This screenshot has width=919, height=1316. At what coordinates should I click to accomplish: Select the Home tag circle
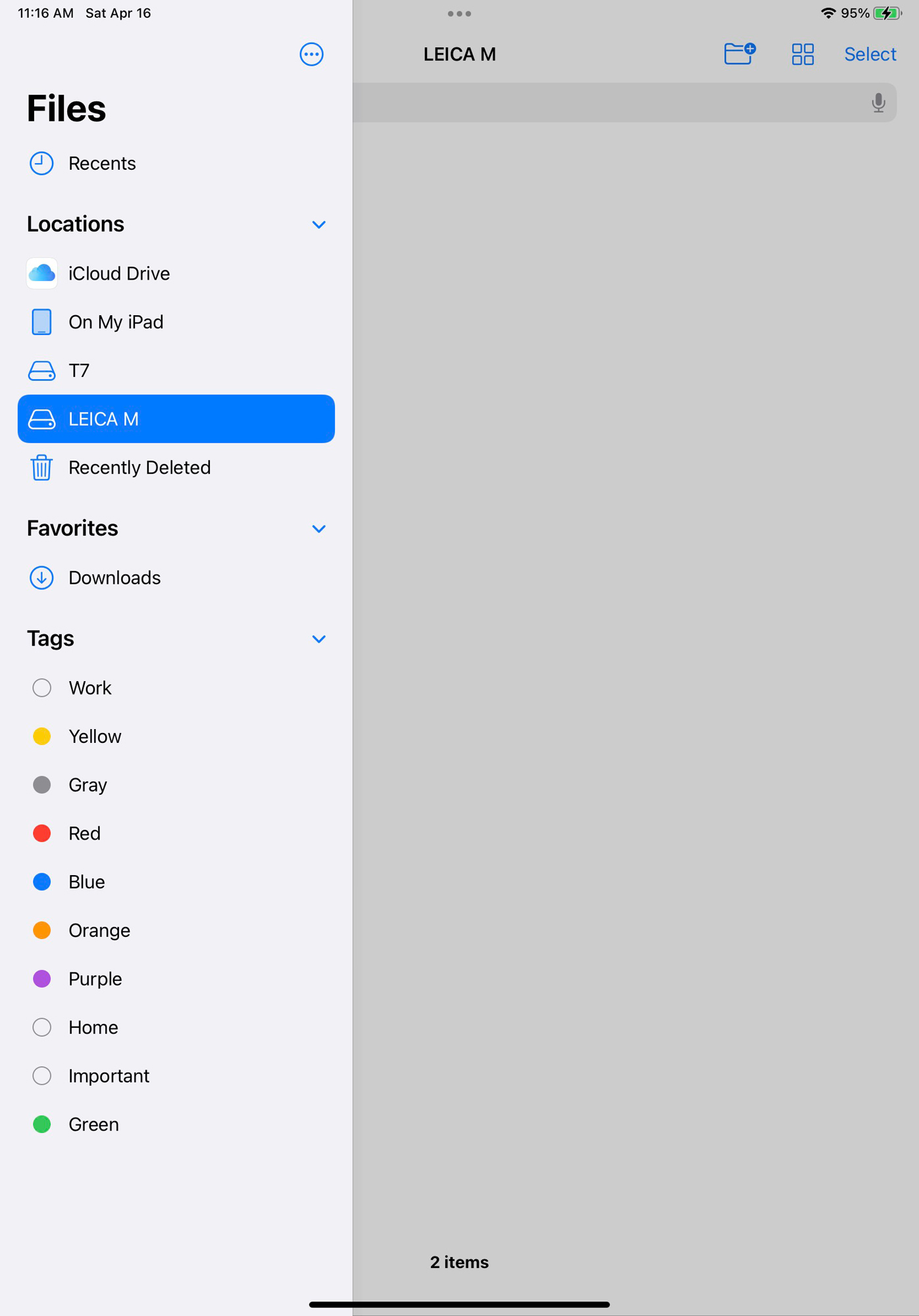point(41,1027)
